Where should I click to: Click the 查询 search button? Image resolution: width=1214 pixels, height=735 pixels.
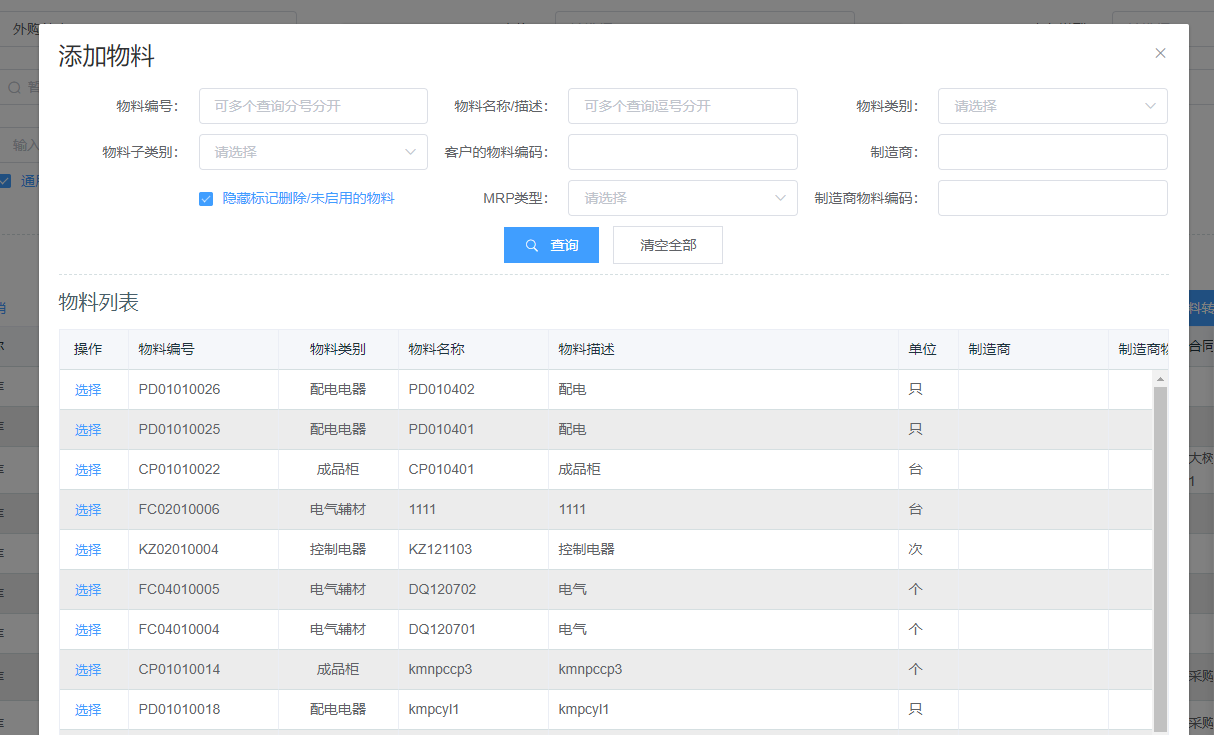click(x=551, y=245)
